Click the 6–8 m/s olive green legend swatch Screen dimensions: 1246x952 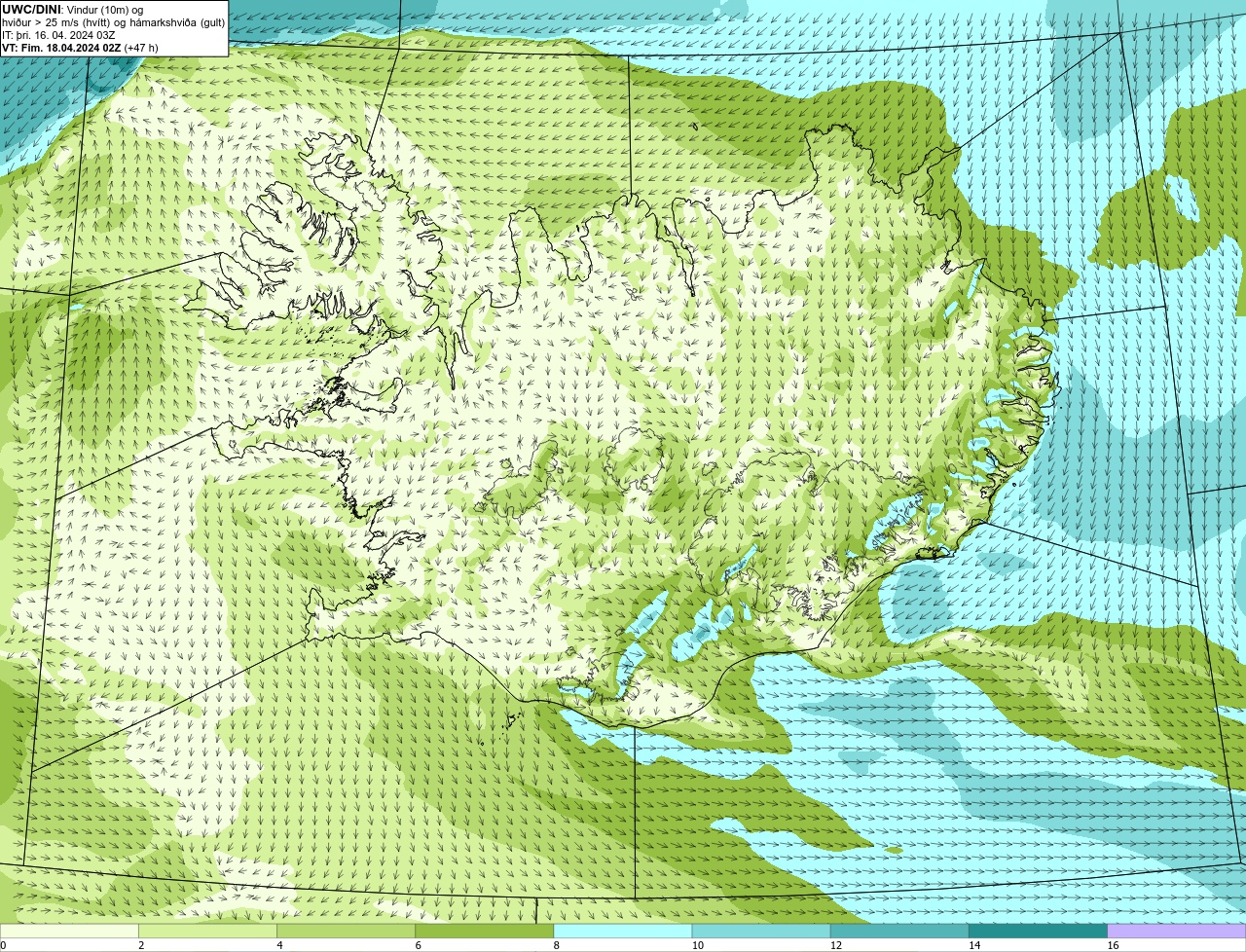(x=485, y=932)
